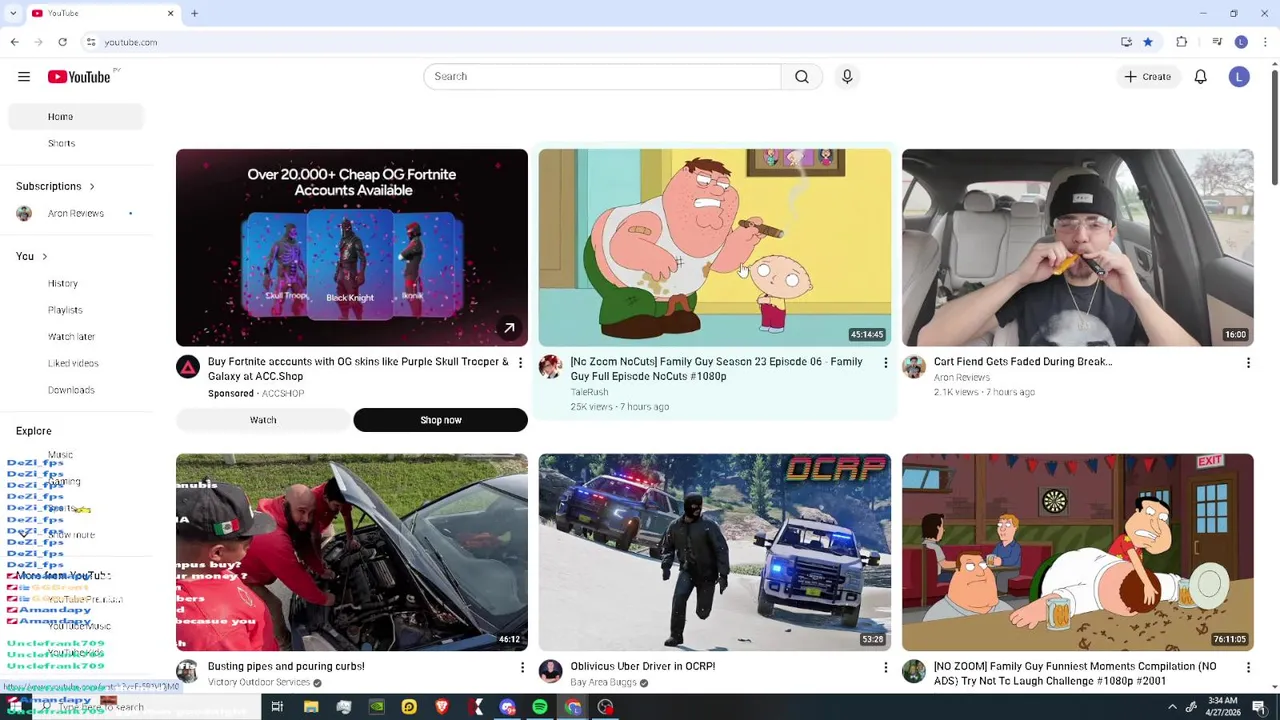Screen dimensions: 1280x720
Task: Click the Bay Area Buggs channel avatar
Action: coord(550,671)
